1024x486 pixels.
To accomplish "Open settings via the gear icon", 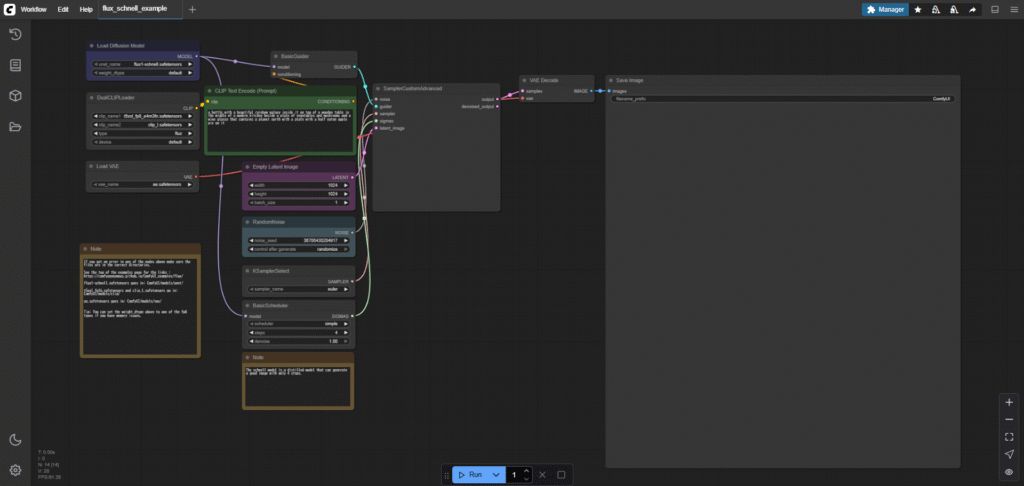I will [x=15, y=470].
